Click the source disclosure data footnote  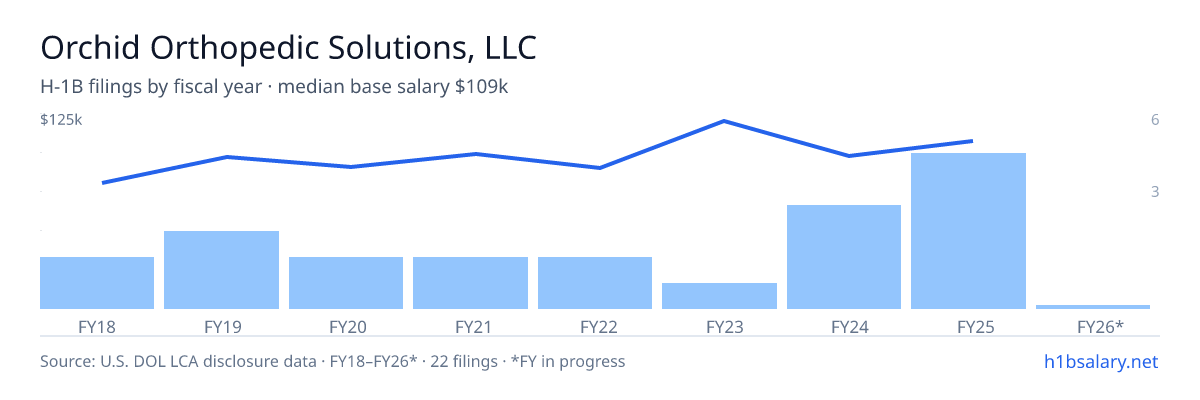[332, 361]
